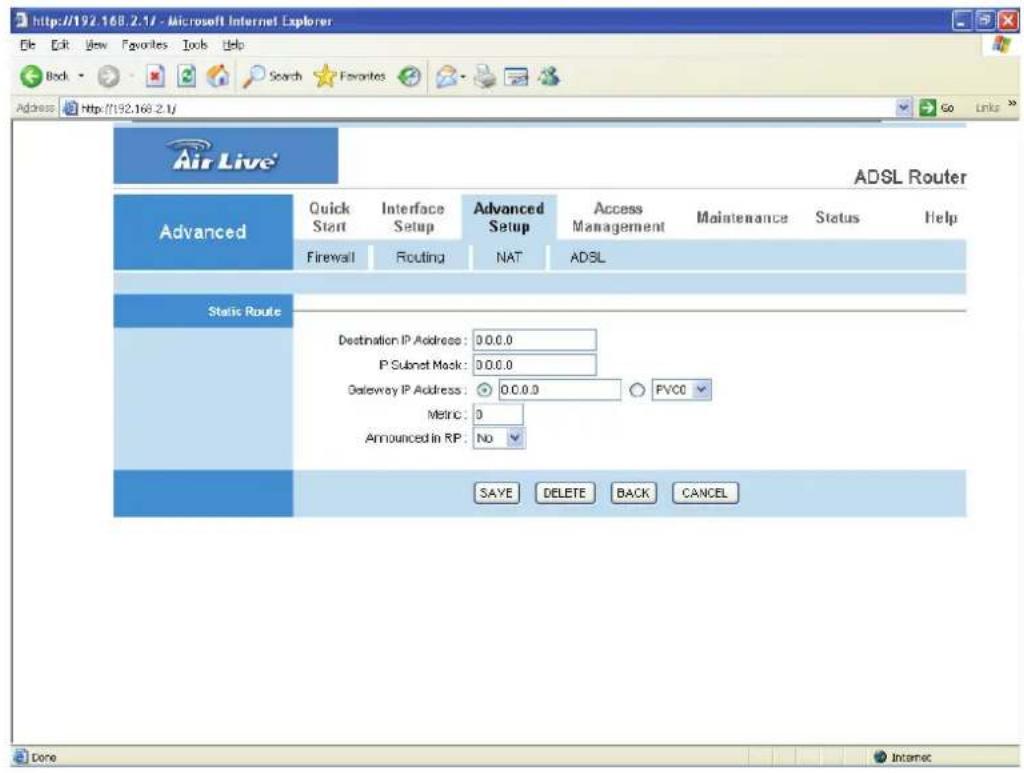Click the Destination IP Address field
The height and width of the screenshot is (773, 1024).
[534, 340]
